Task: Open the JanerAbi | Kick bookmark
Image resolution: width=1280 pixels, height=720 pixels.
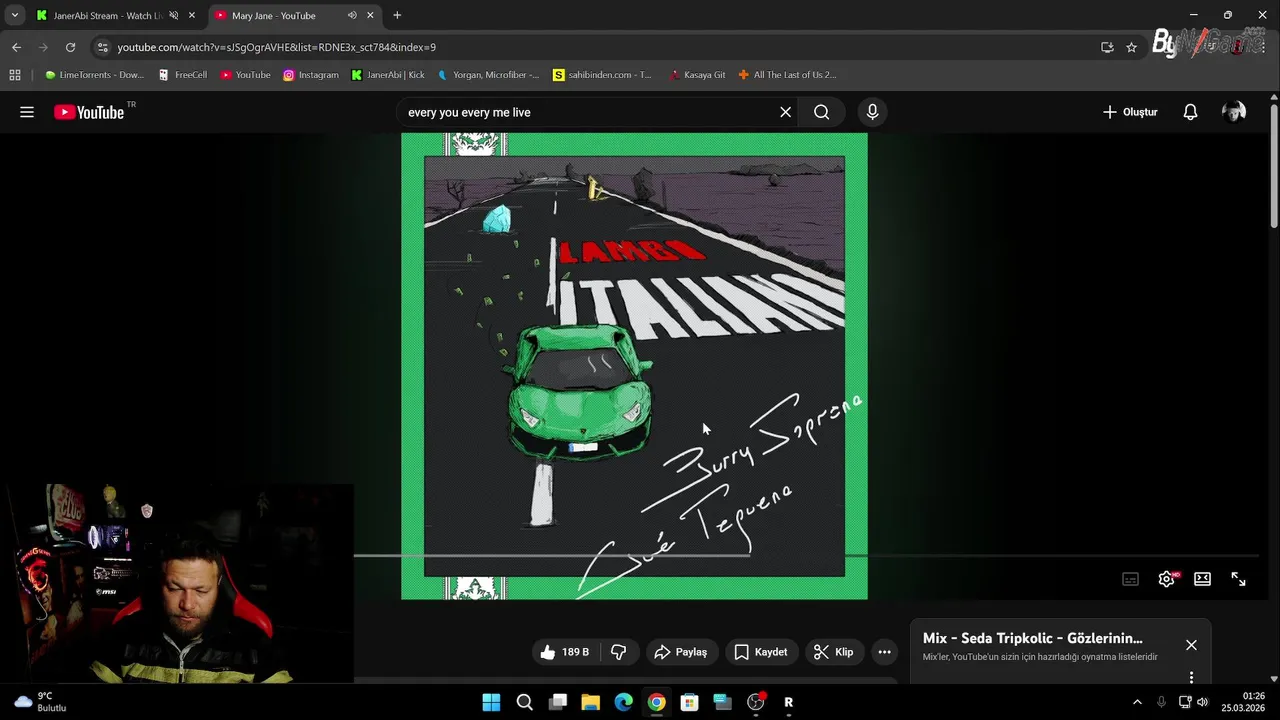Action: pyautogui.click(x=388, y=75)
